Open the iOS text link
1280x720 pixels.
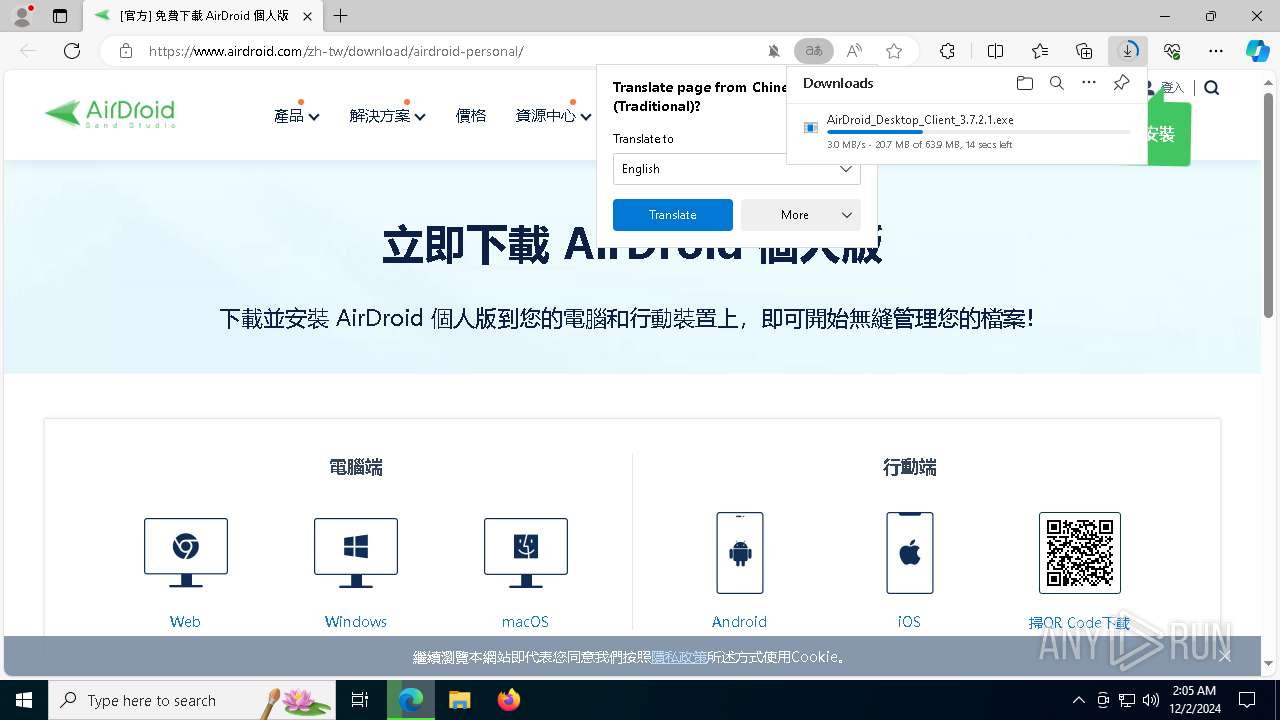(x=909, y=622)
